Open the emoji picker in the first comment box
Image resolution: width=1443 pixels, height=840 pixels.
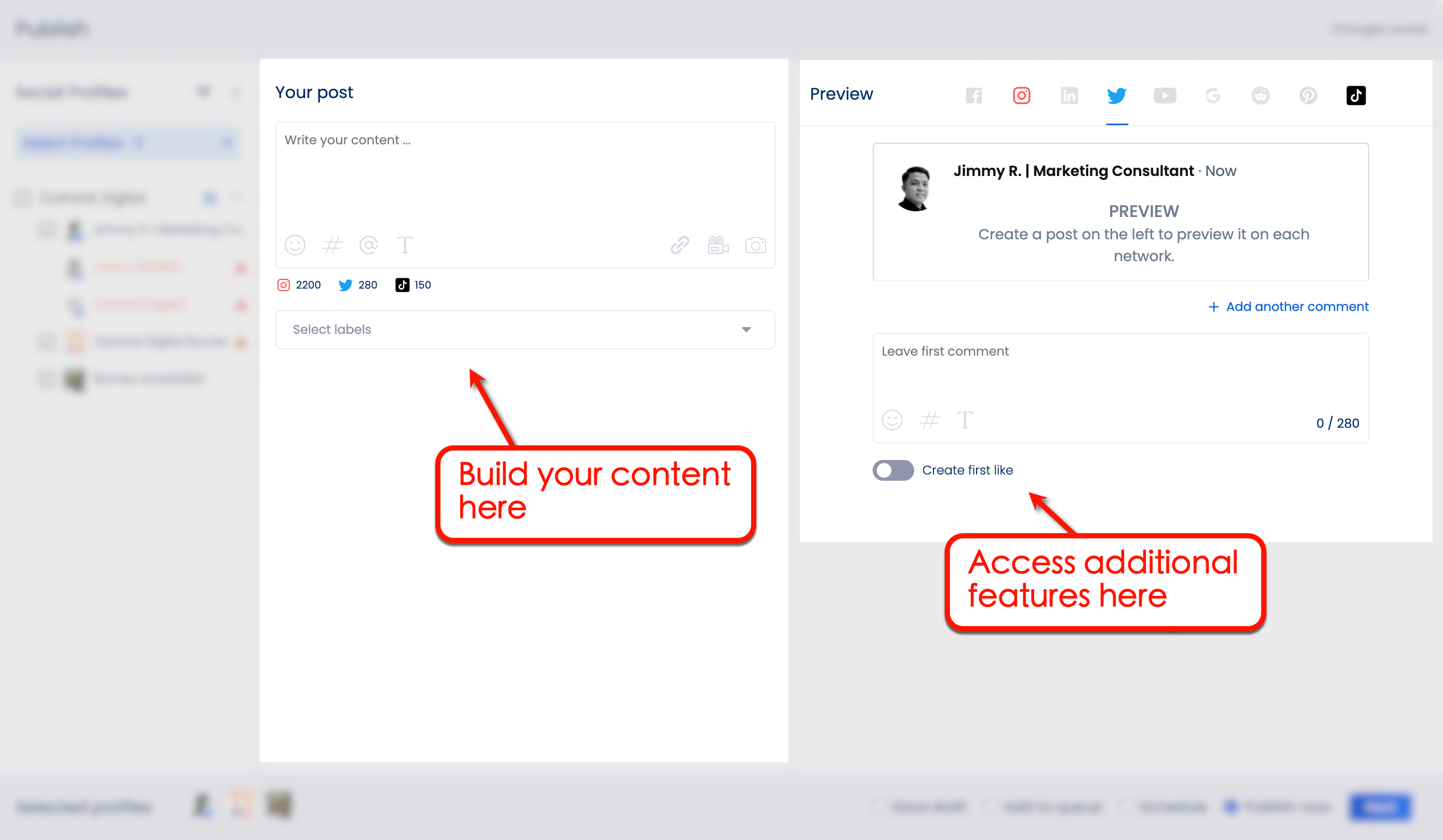[892, 419]
